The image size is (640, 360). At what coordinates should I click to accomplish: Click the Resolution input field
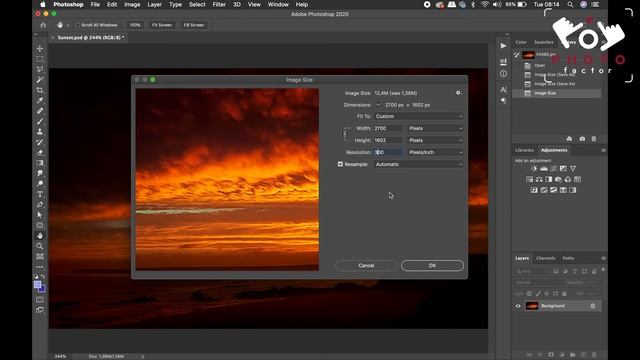tap(388, 152)
